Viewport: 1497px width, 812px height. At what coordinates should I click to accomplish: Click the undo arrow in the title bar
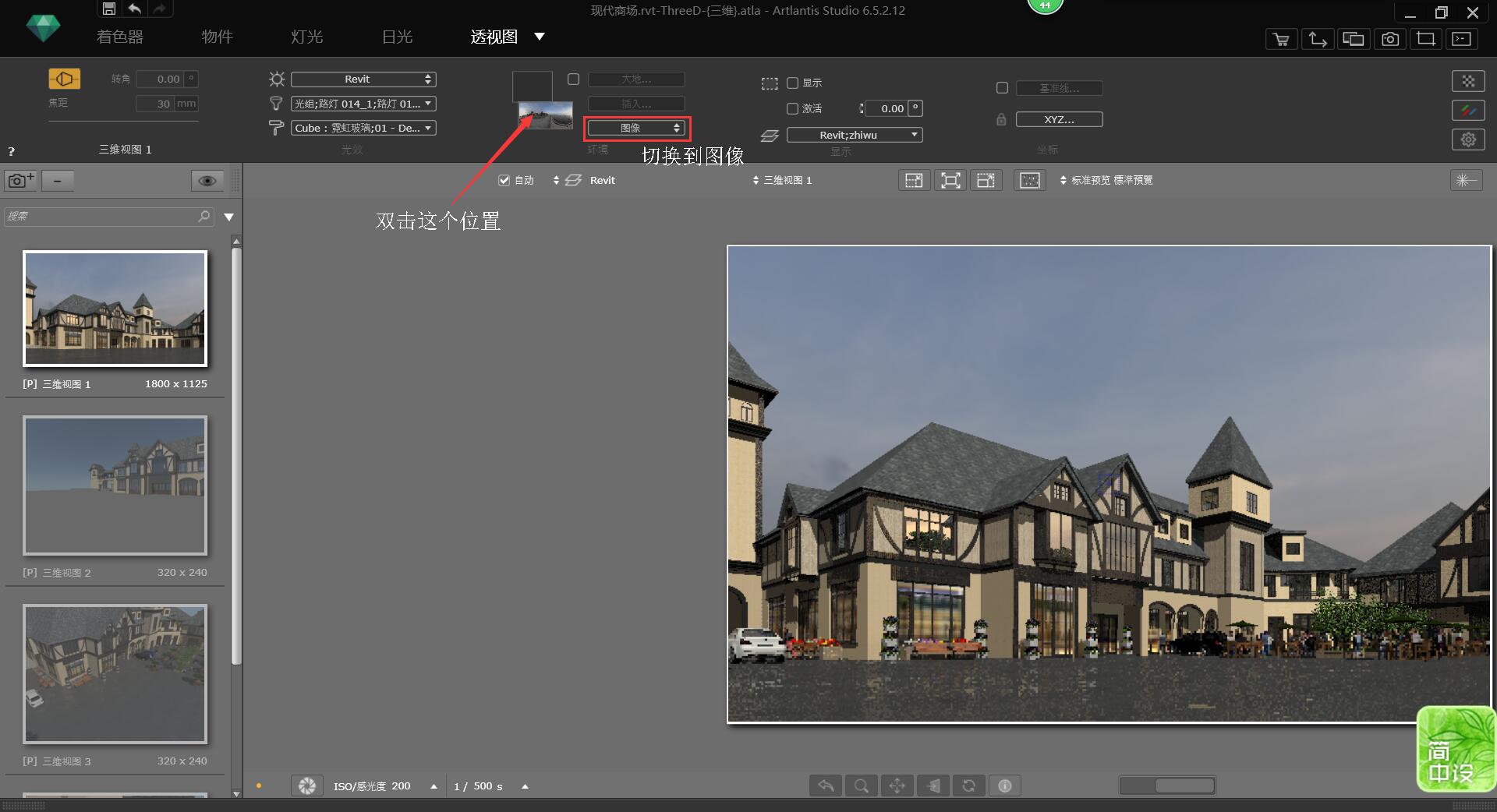(x=135, y=9)
